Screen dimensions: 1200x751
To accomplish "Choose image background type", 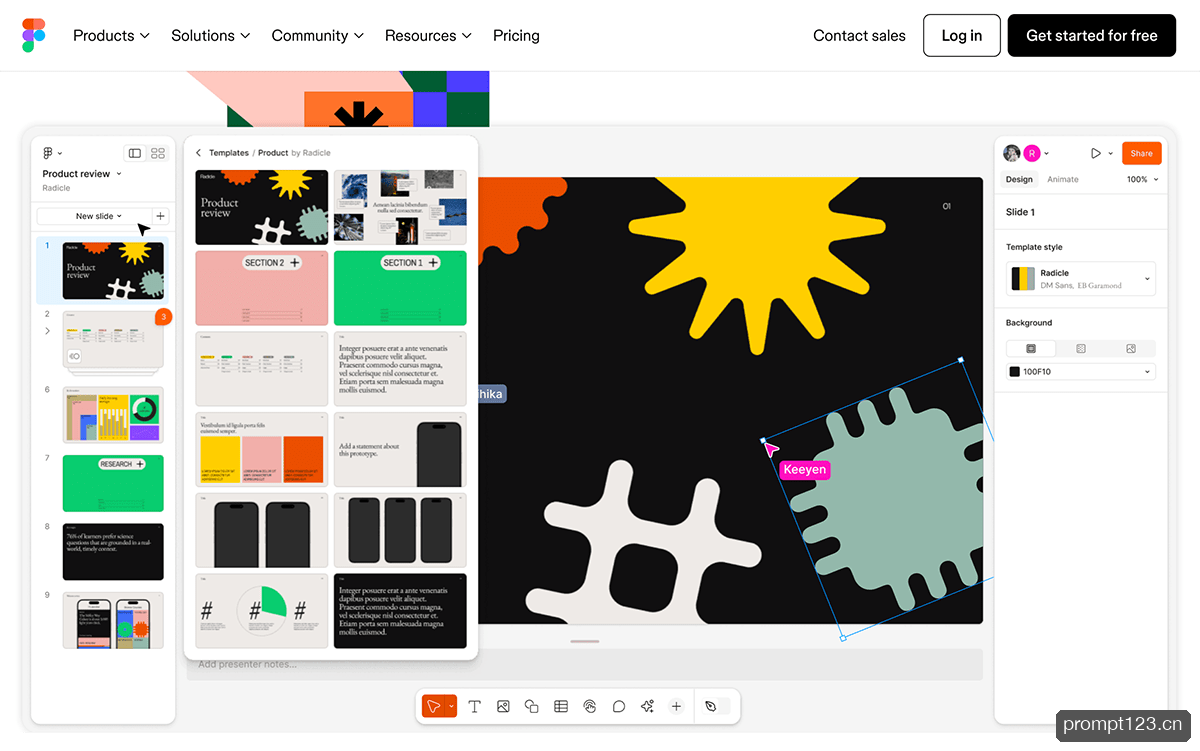I will tap(1130, 349).
